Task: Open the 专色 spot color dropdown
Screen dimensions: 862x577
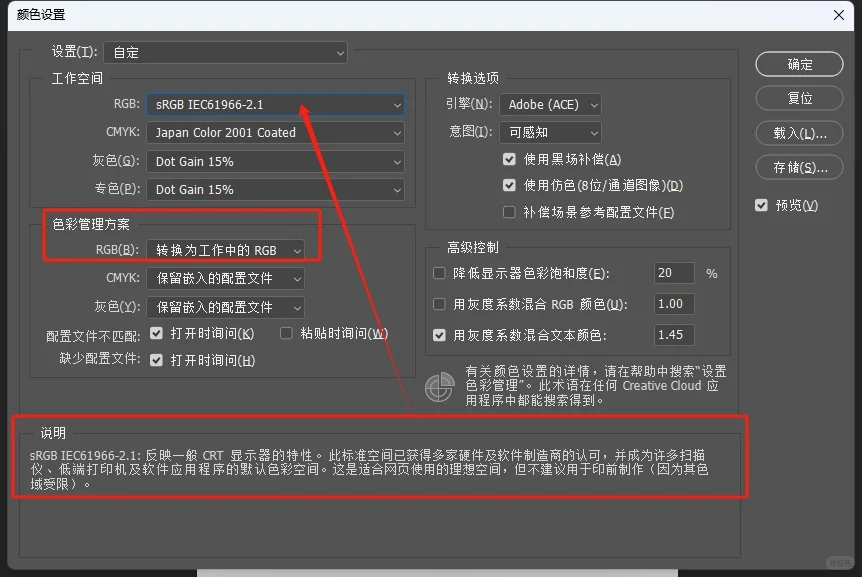Action: point(275,189)
